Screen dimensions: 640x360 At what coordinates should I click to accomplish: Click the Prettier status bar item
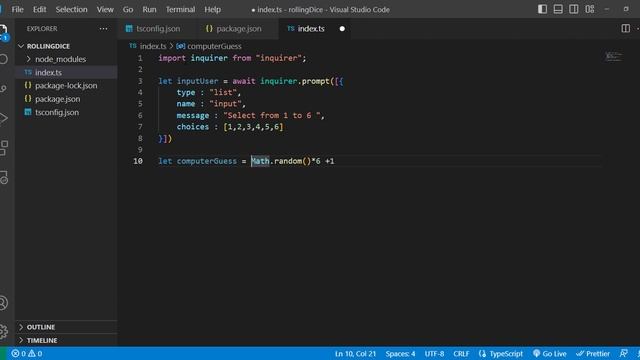point(593,353)
